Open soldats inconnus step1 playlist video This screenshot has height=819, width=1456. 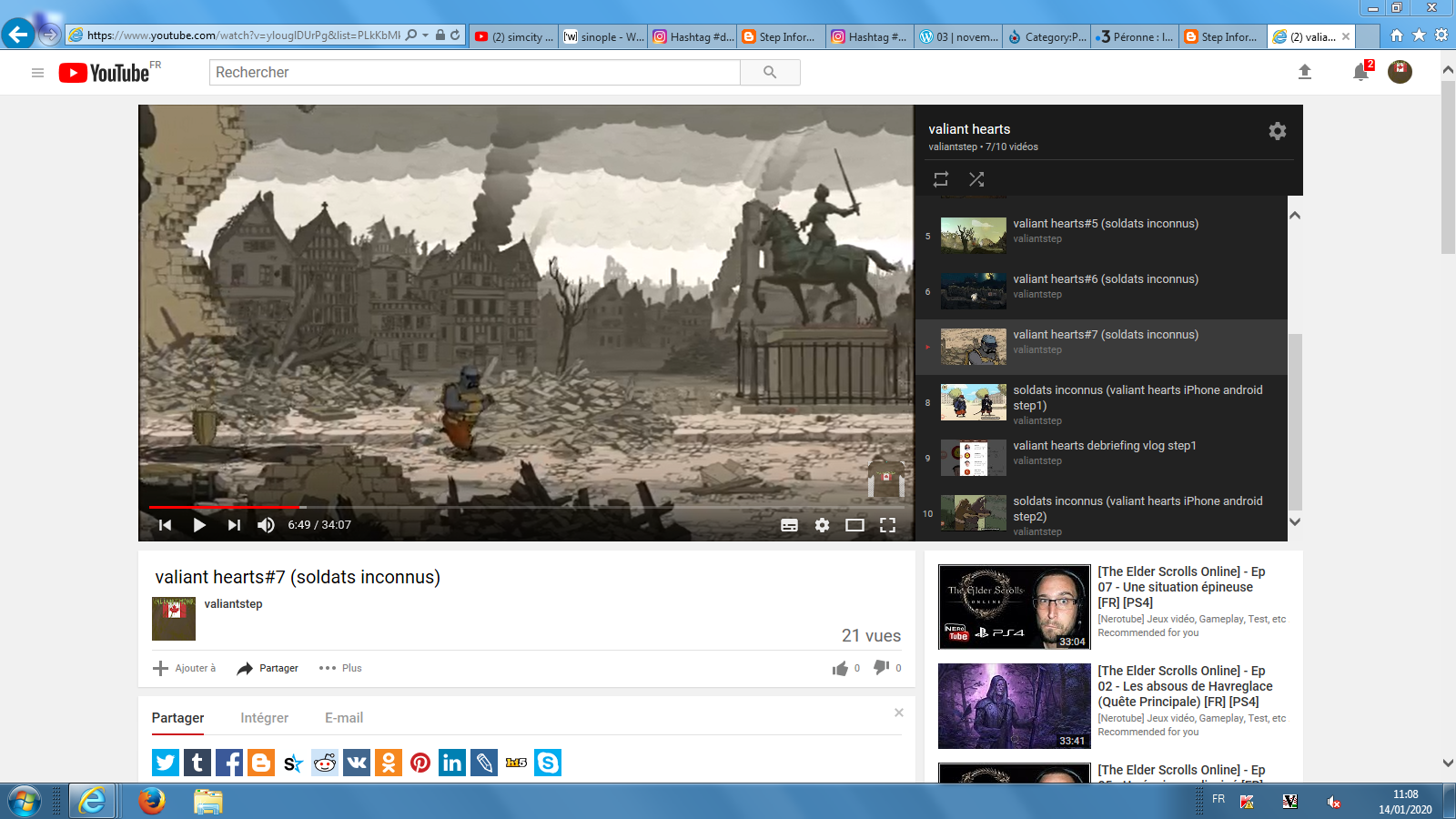click(1101, 402)
